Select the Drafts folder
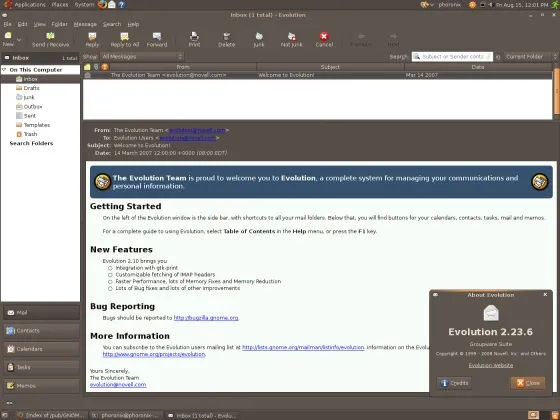The width and height of the screenshot is (560, 420). tap(28, 88)
